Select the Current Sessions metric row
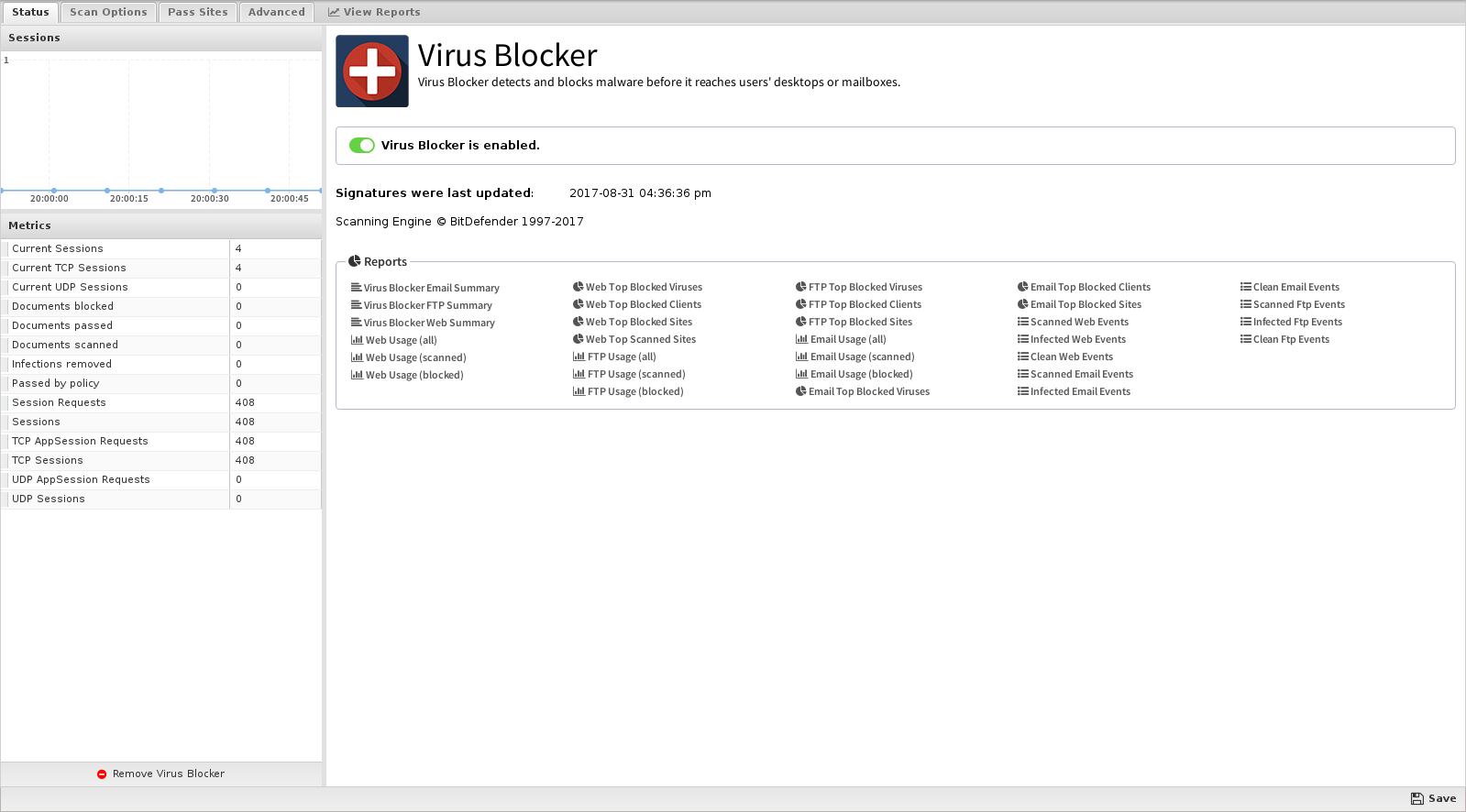 coord(161,249)
